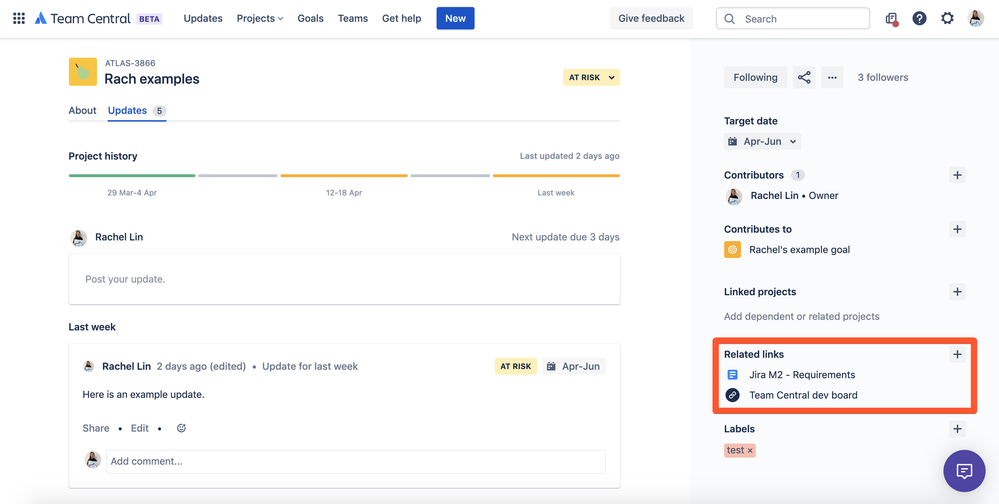Click the search magnifier icon
This screenshot has width=999, height=504.
click(730, 19)
